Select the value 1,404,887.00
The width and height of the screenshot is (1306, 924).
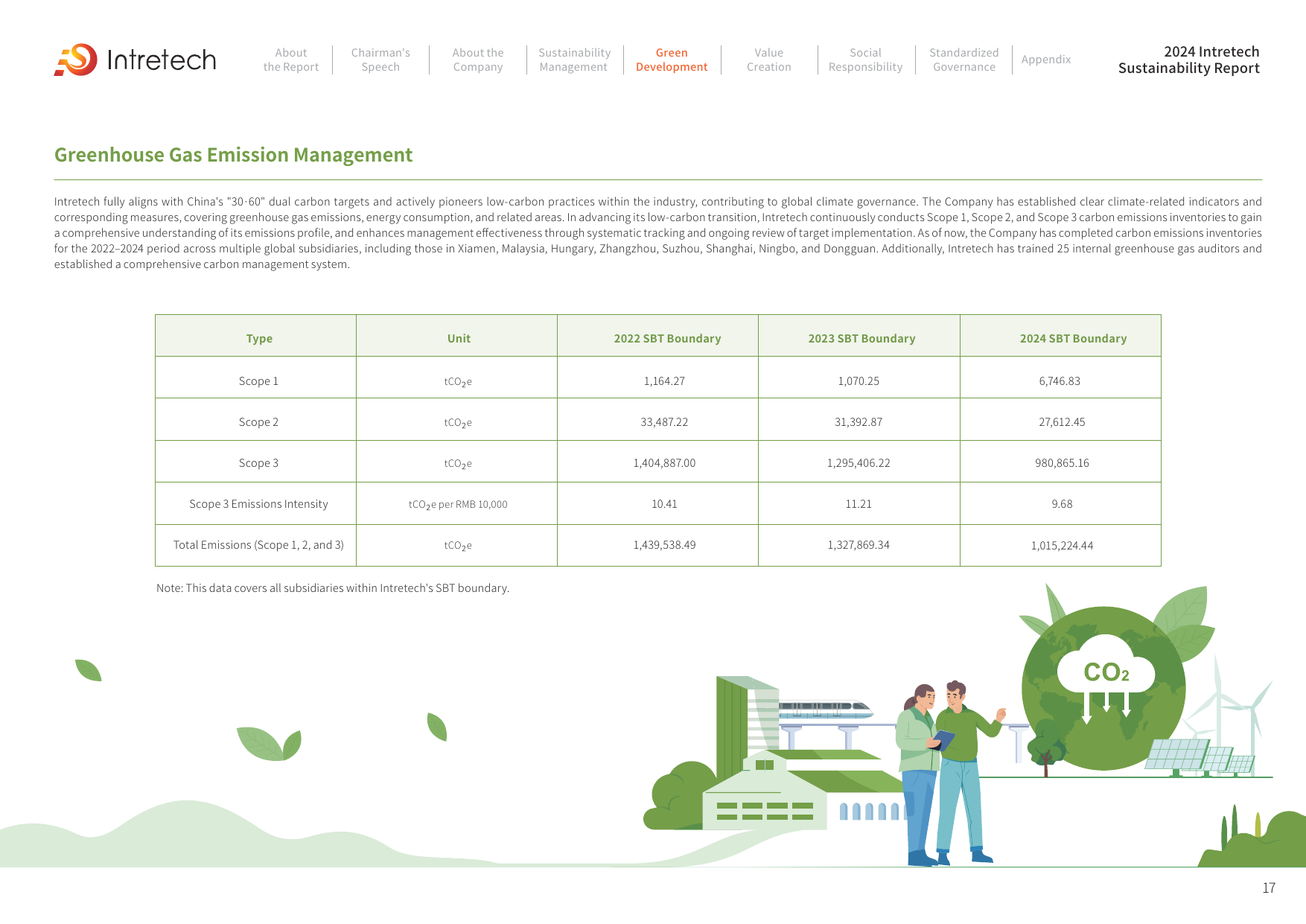(664, 462)
